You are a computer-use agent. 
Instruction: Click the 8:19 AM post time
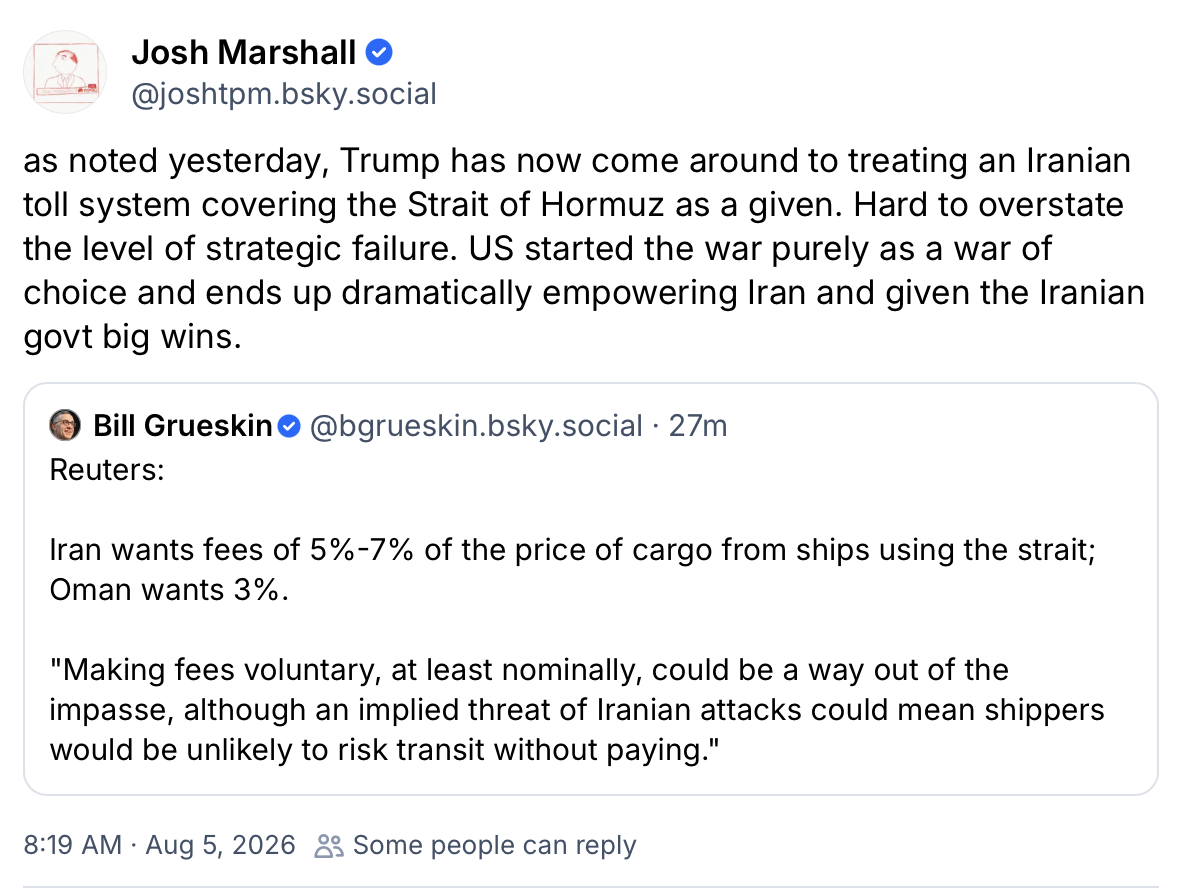click(x=72, y=845)
